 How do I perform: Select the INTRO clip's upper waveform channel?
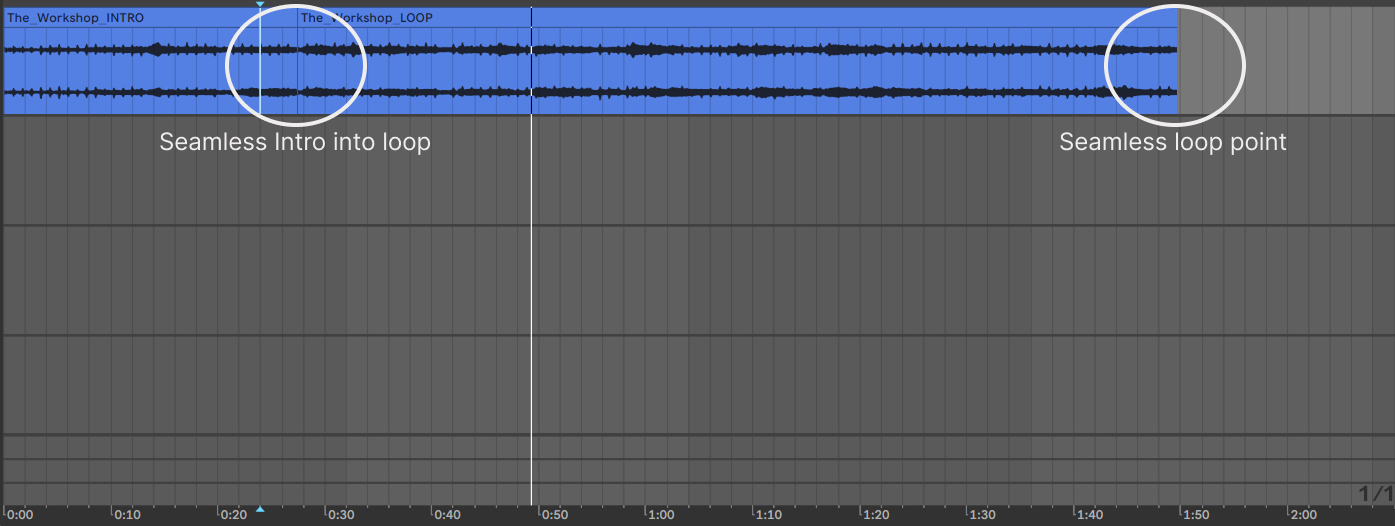point(150,49)
